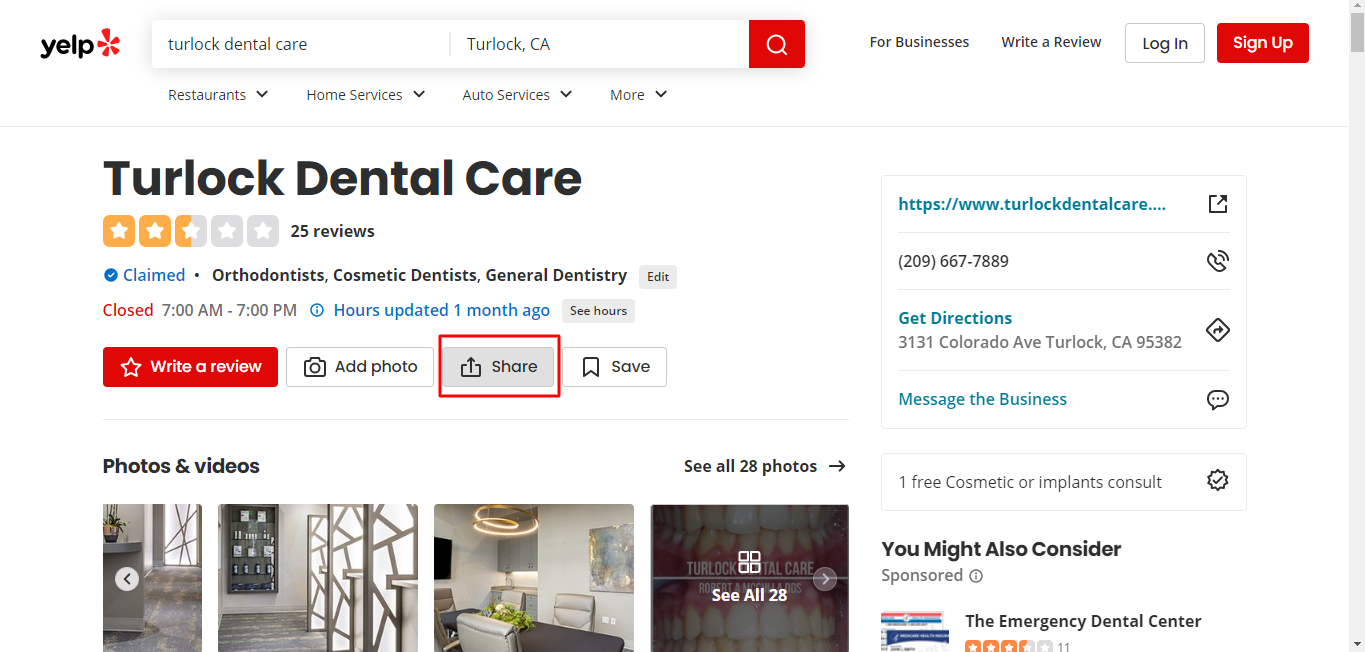Image resolution: width=1365 pixels, height=652 pixels.
Task: Click the phone number (209) 667-7889
Action: coord(953,261)
